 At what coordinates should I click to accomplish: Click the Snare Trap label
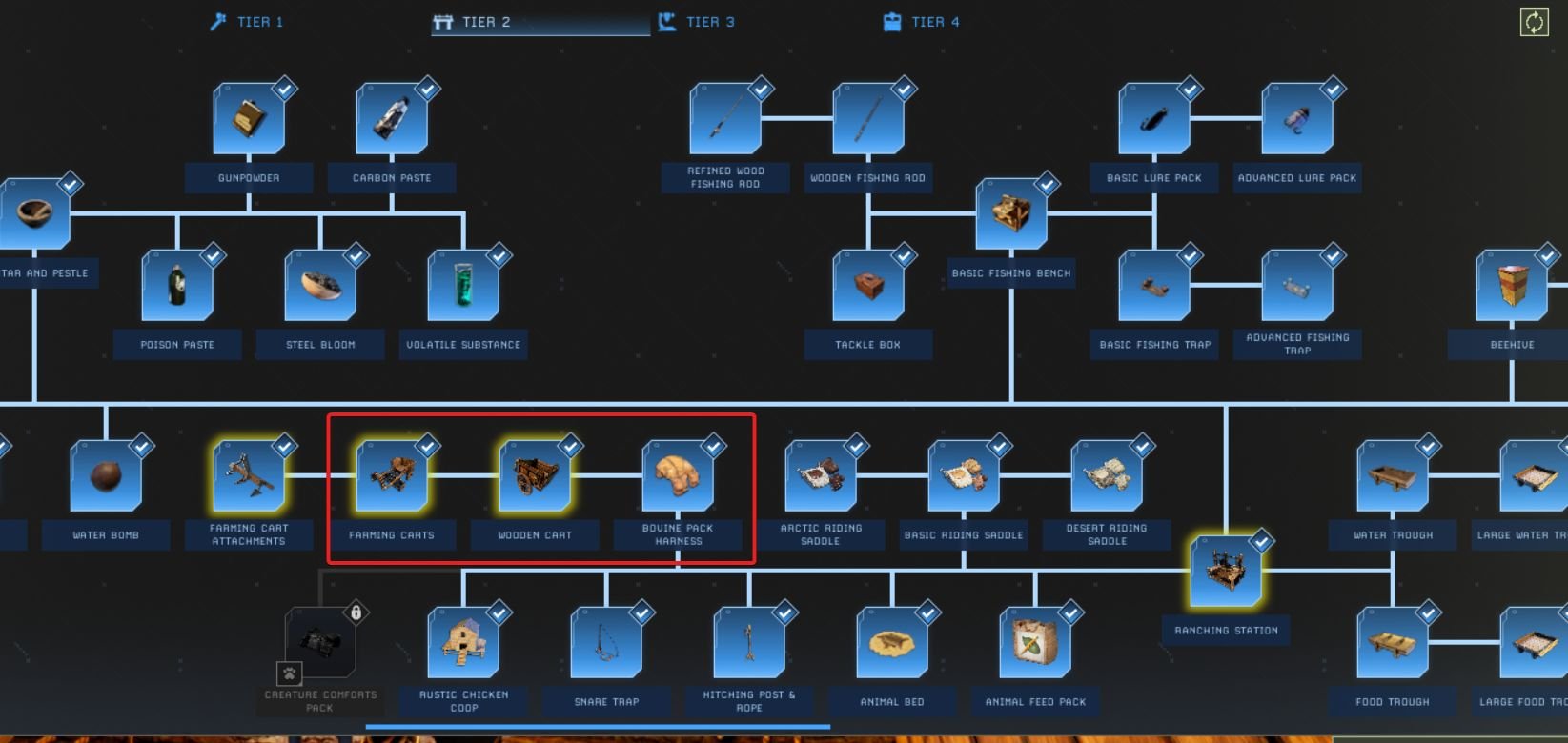(x=606, y=702)
